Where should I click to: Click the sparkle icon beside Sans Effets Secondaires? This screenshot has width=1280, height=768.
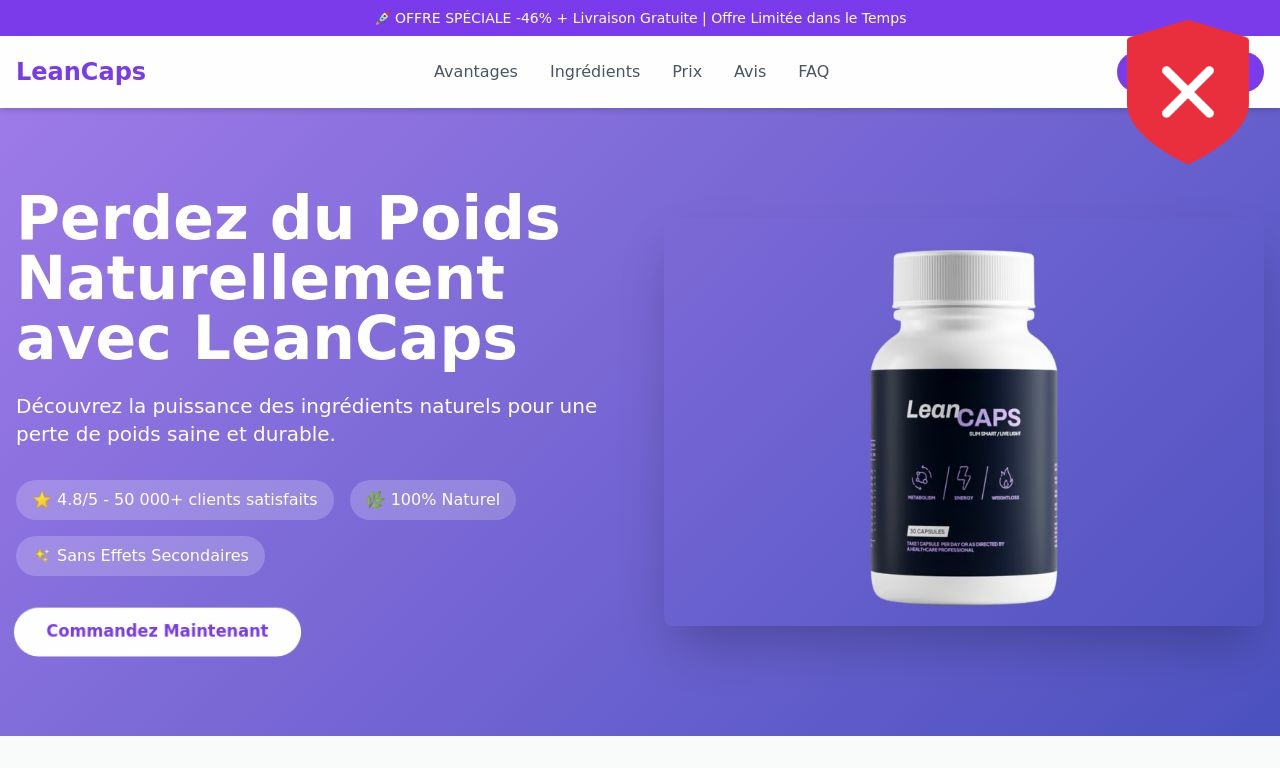tap(42, 555)
